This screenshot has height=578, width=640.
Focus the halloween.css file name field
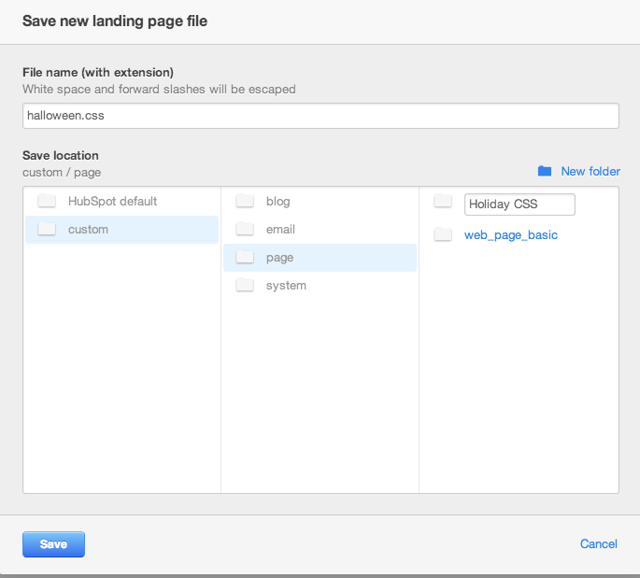coord(320,116)
